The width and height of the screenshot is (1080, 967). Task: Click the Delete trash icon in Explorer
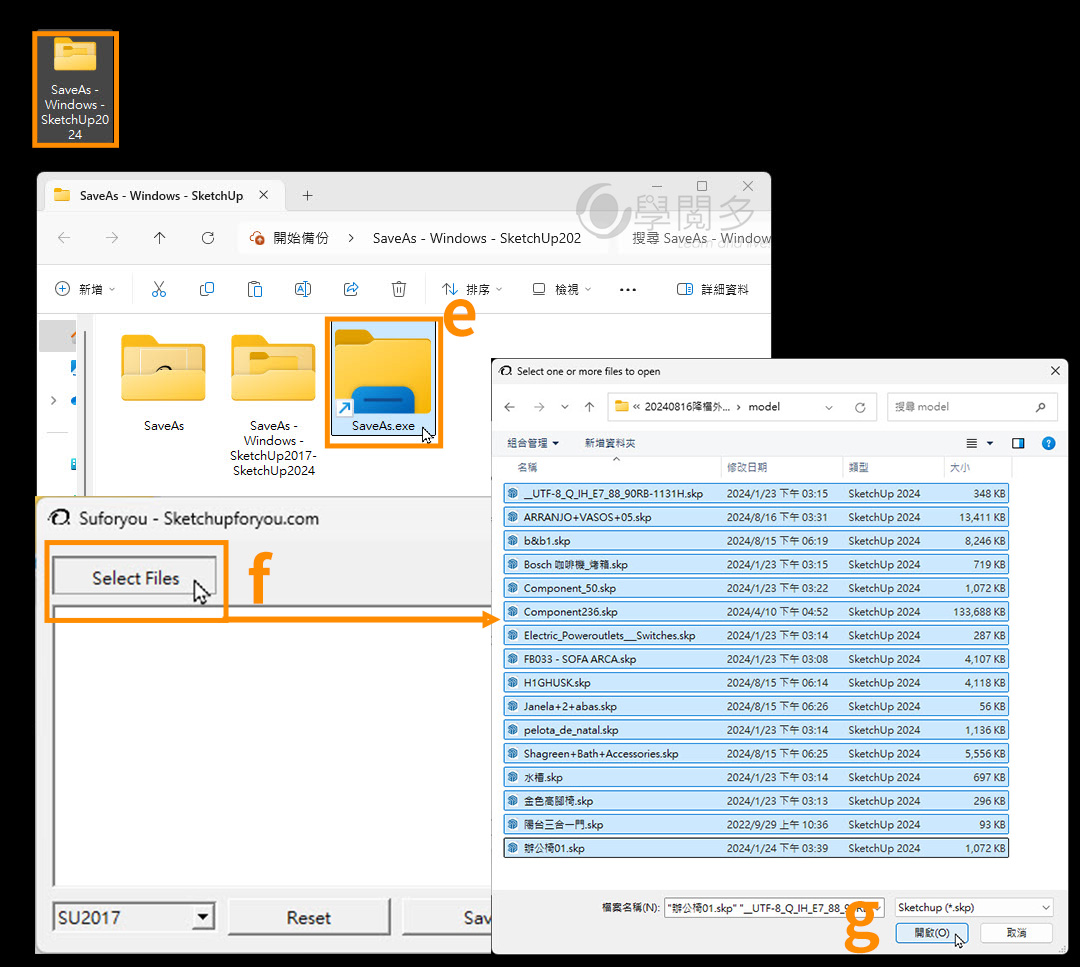[399, 289]
